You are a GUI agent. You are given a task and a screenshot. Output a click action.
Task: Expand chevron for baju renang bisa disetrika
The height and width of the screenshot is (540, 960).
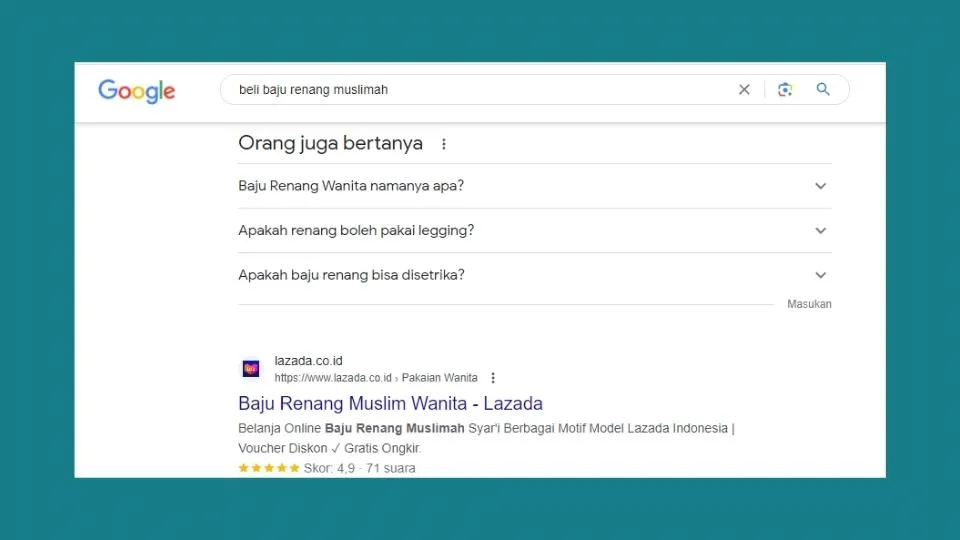tap(820, 275)
